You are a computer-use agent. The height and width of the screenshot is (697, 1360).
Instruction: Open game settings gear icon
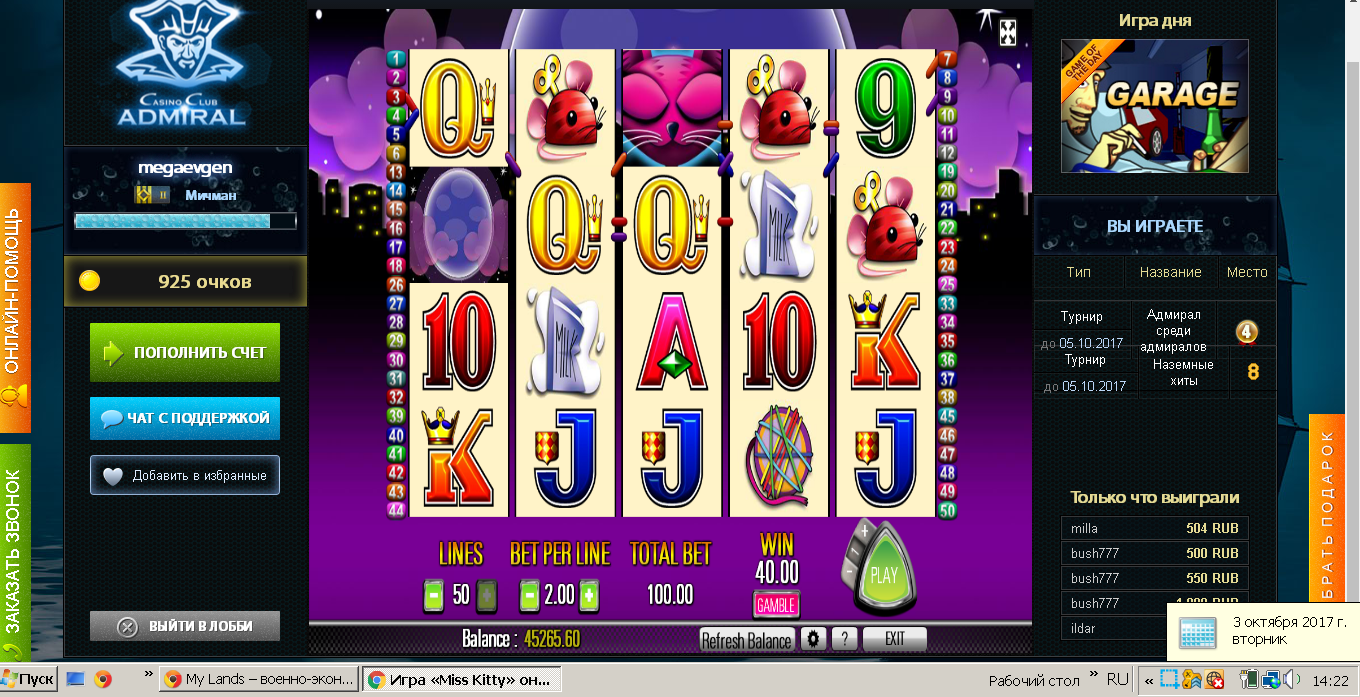(x=814, y=639)
